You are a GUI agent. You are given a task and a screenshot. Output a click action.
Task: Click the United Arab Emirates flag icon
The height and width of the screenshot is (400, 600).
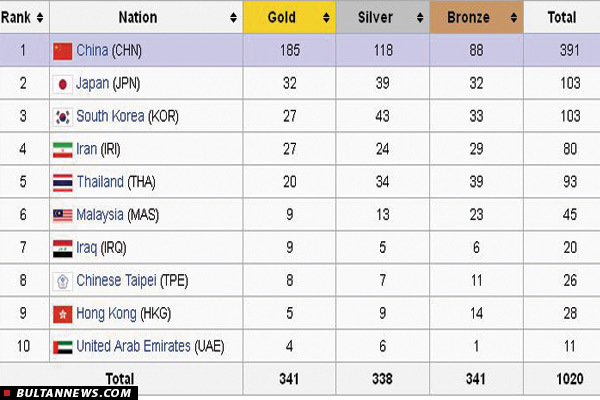(x=63, y=347)
